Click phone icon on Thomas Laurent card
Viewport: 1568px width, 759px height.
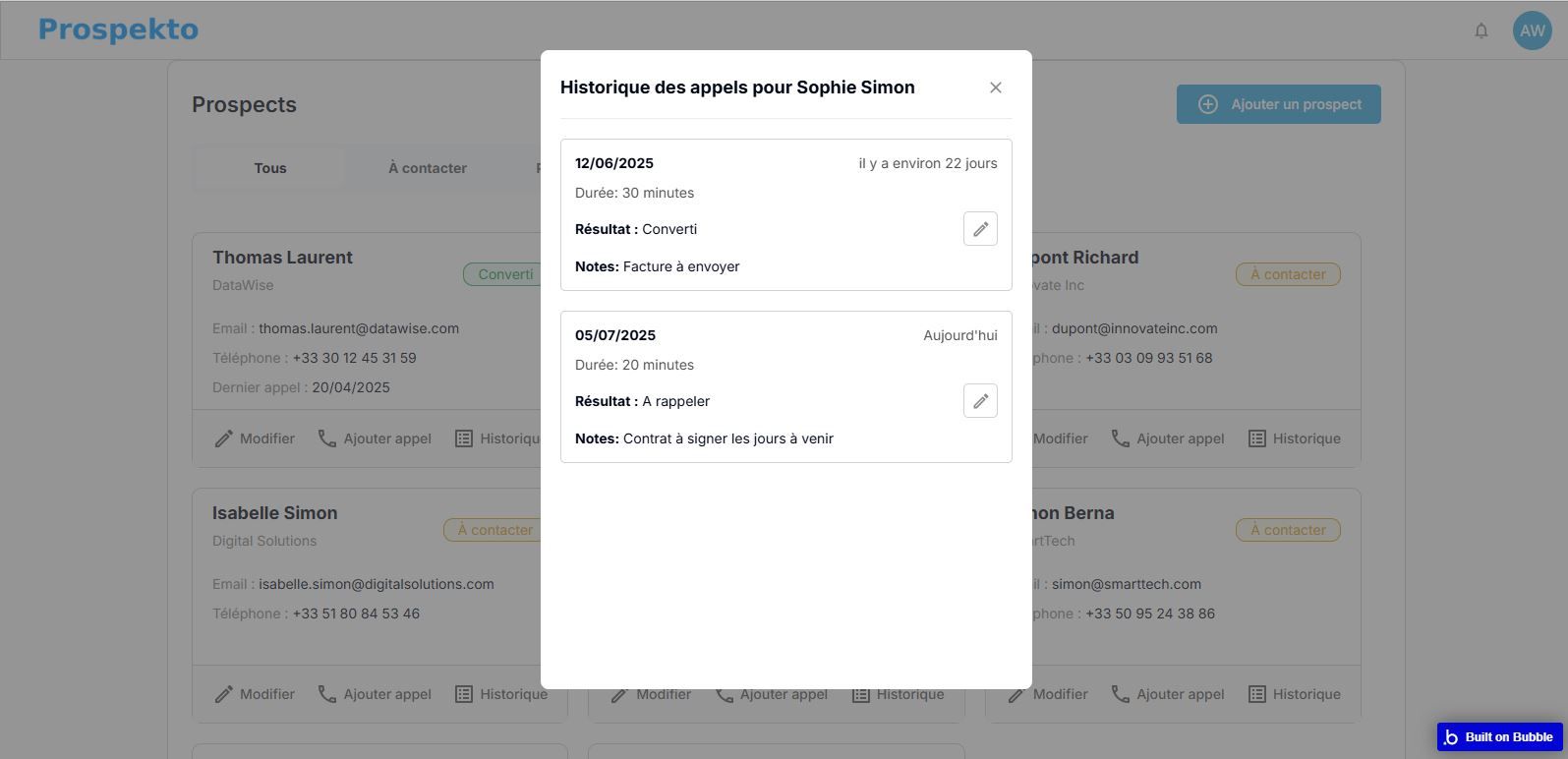327,438
